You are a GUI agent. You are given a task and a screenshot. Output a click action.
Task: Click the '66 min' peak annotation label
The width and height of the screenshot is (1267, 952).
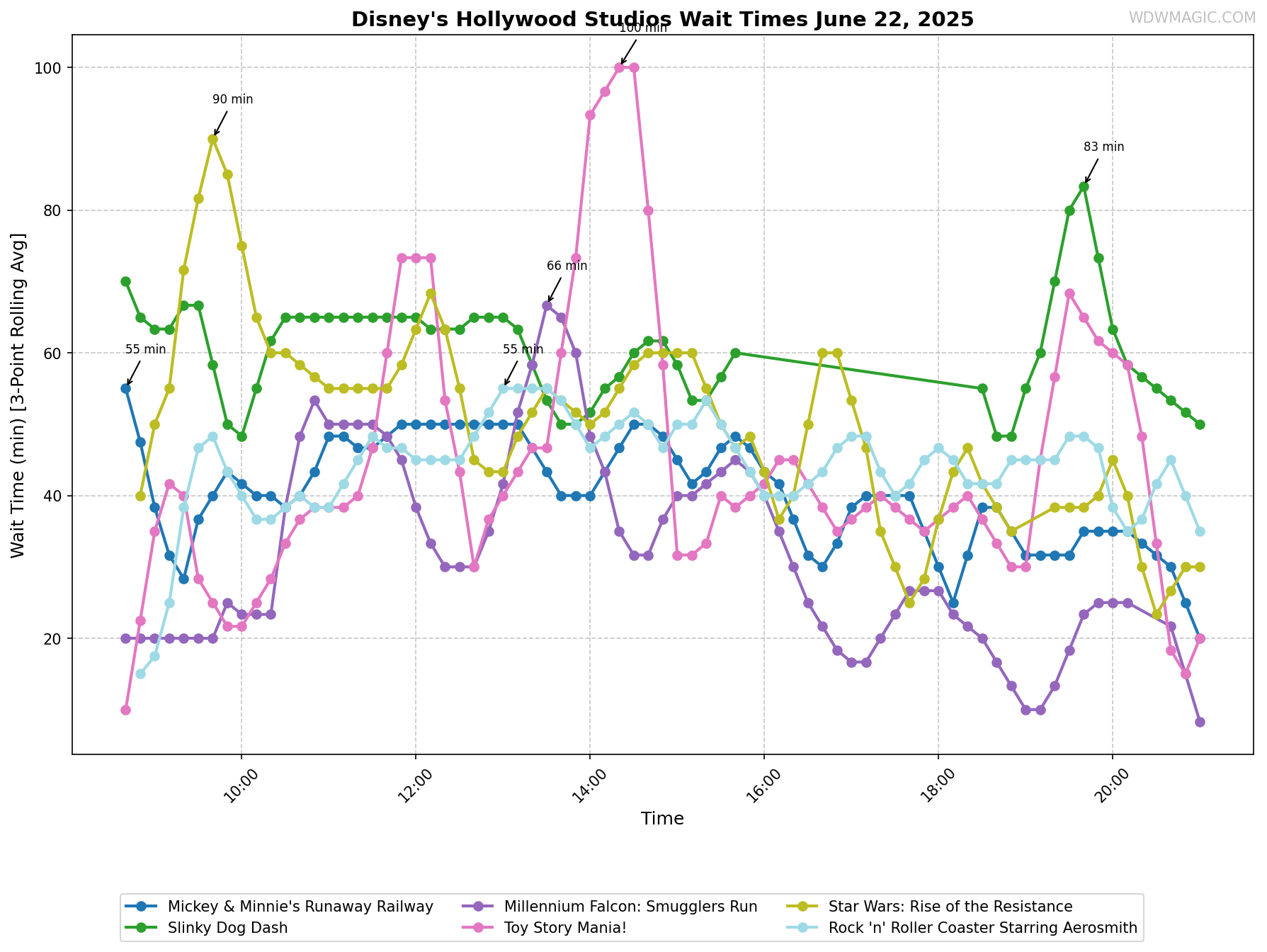[567, 266]
